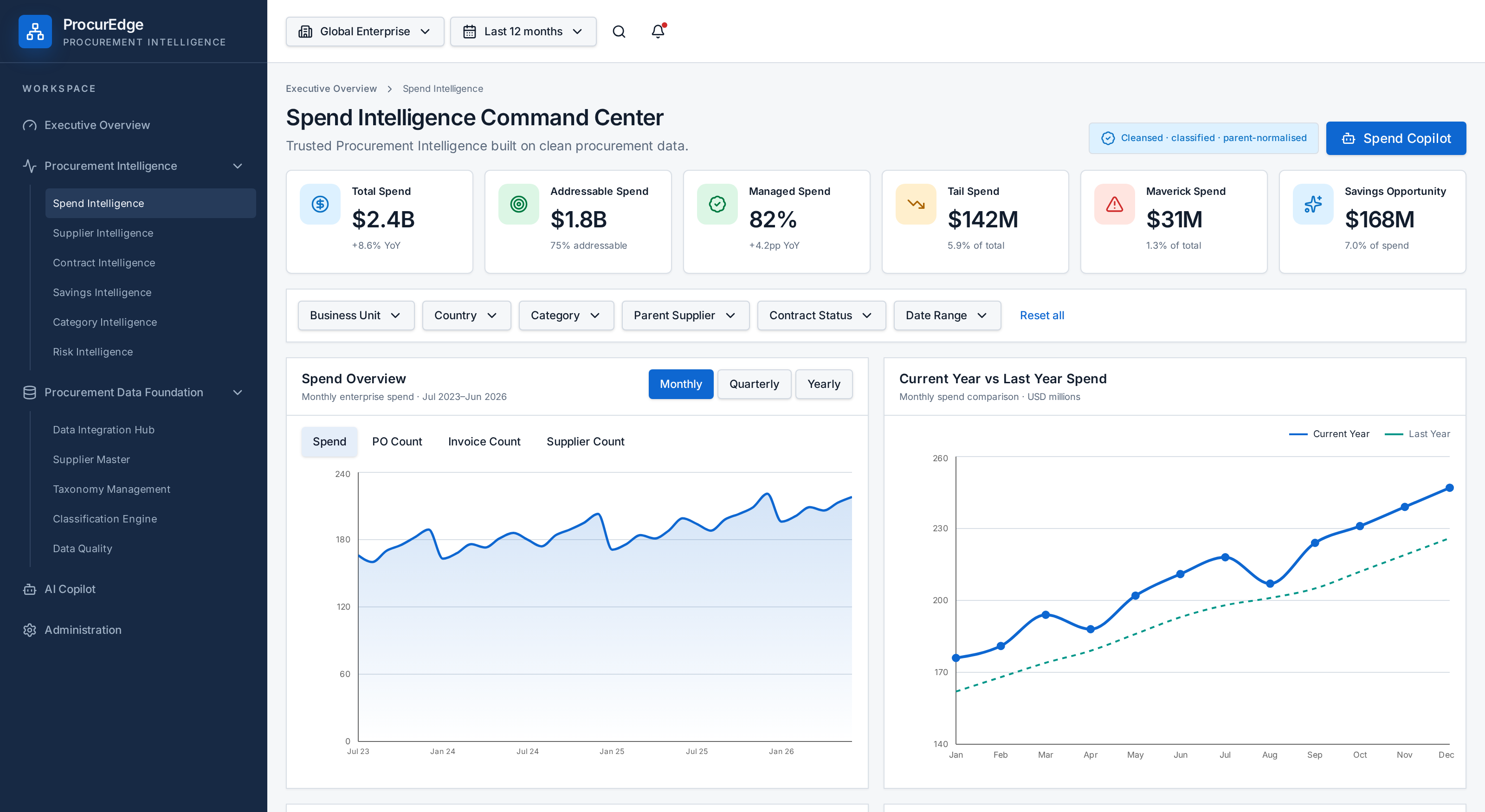The height and width of the screenshot is (812, 1485).
Task: Open Taxonomy Management page
Action: [x=150, y=489]
